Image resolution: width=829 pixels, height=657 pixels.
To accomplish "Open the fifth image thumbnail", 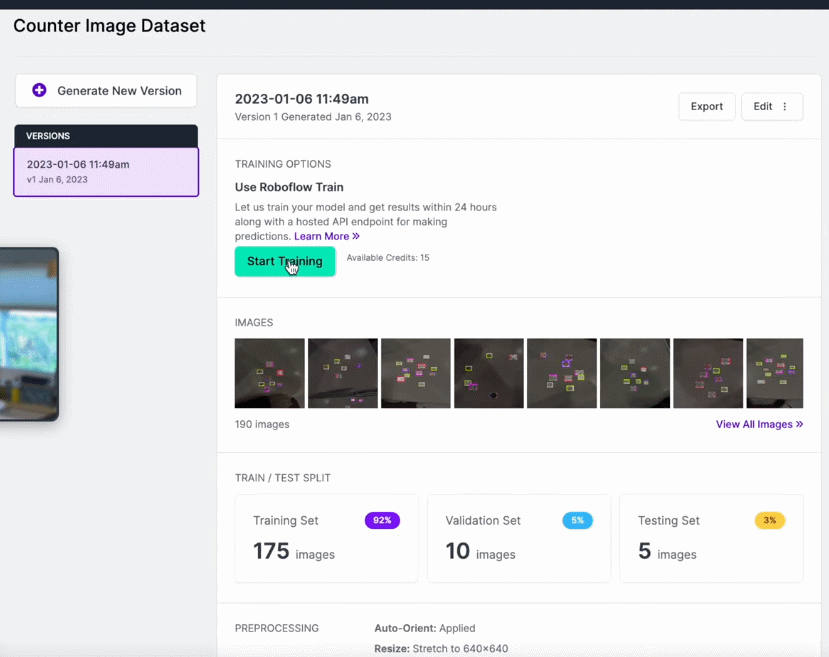I will click(x=562, y=373).
